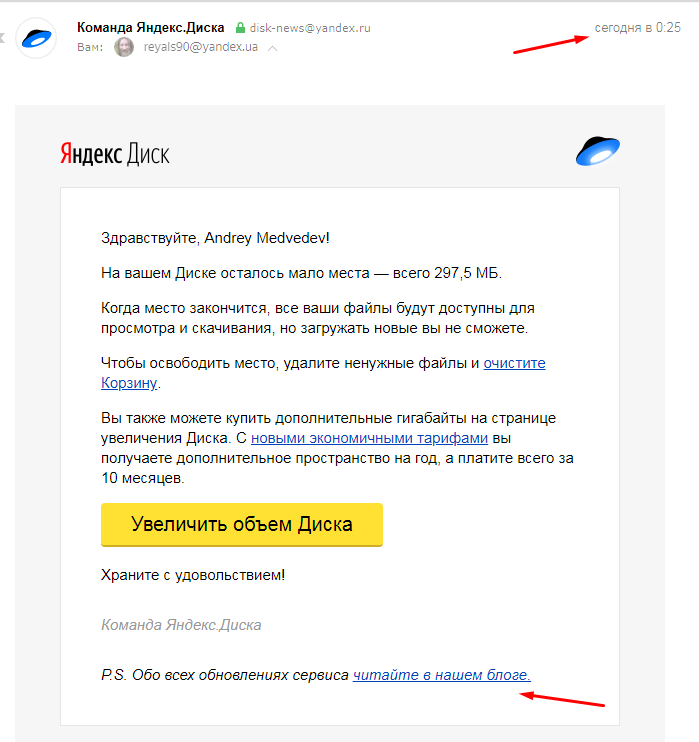Click the Вам: label
This screenshot has width=699, height=742.
[x=90, y=47]
